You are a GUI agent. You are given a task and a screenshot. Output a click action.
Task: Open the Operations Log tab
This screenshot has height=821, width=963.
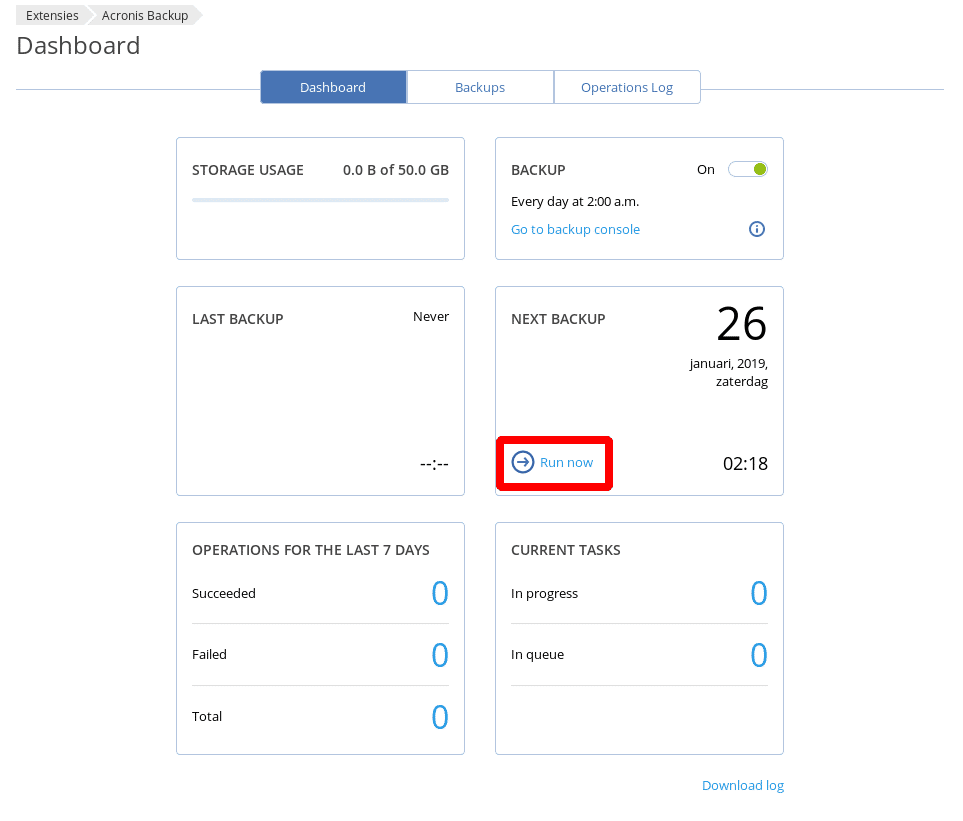627,87
